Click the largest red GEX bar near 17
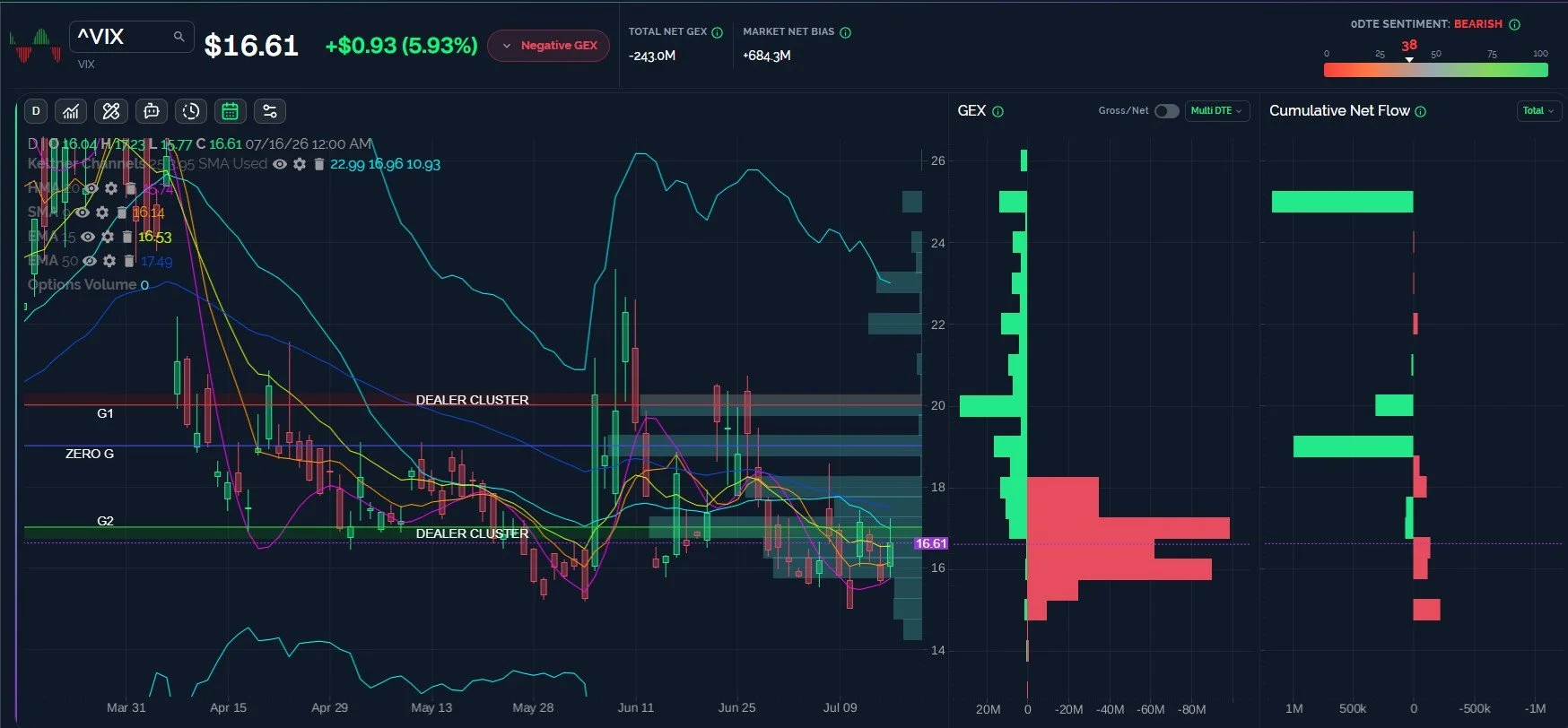The height and width of the screenshot is (728, 1568). tap(1128, 528)
